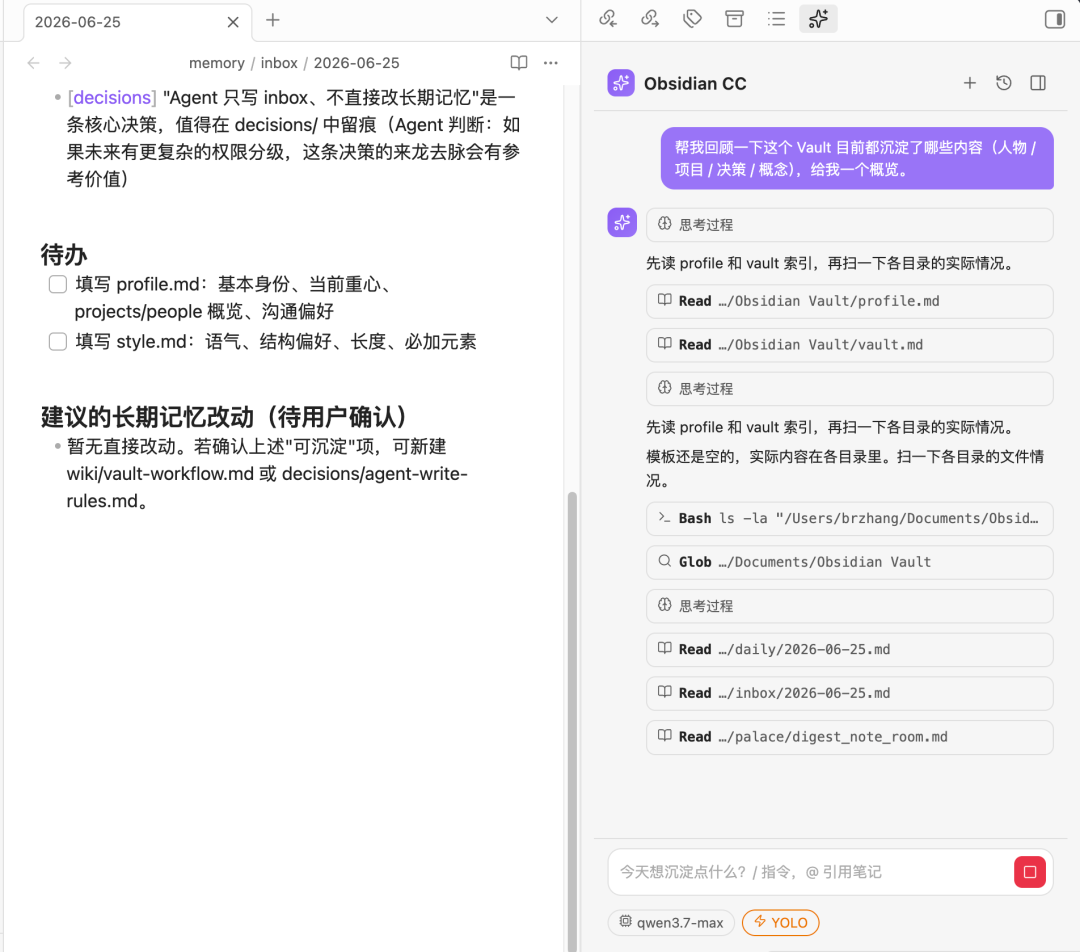The height and width of the screenshot is (952, 1080).
Task: Toggle the YOLO mode button
Action: point(780,922)
